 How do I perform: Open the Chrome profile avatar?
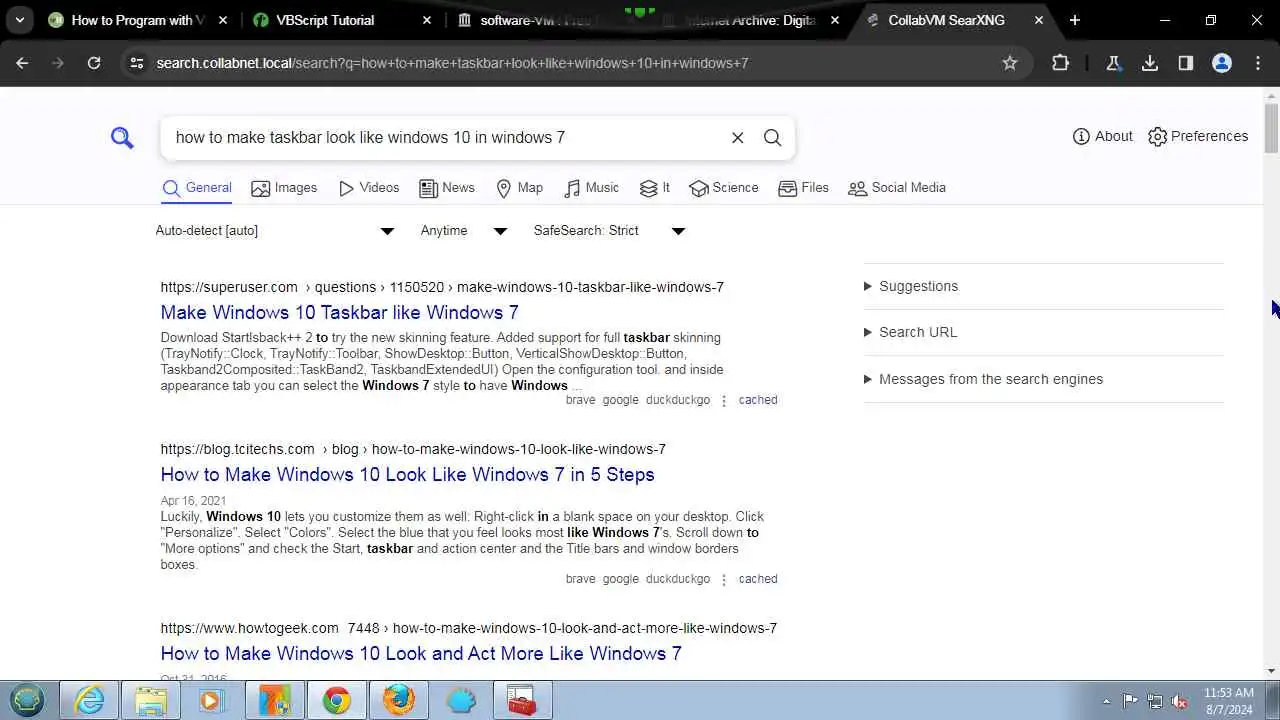(1222, 63)
